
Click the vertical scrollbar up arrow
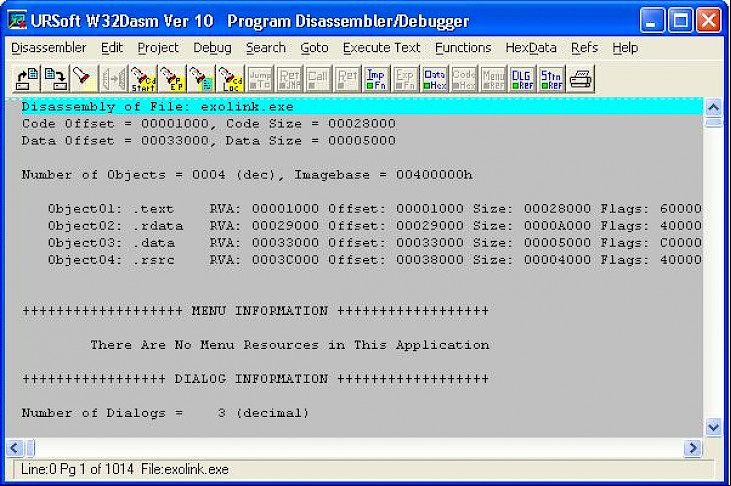click(713, 108)
